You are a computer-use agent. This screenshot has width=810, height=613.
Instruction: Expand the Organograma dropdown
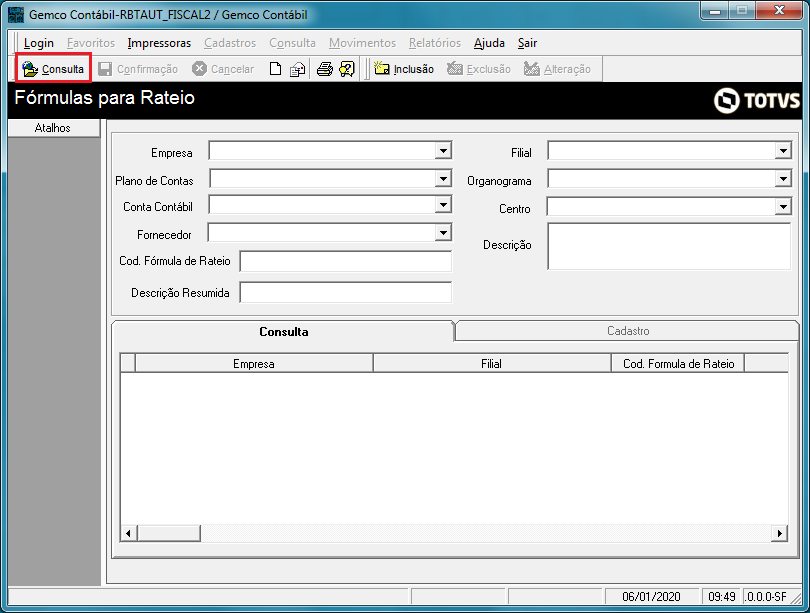click(x=783, y=179)
